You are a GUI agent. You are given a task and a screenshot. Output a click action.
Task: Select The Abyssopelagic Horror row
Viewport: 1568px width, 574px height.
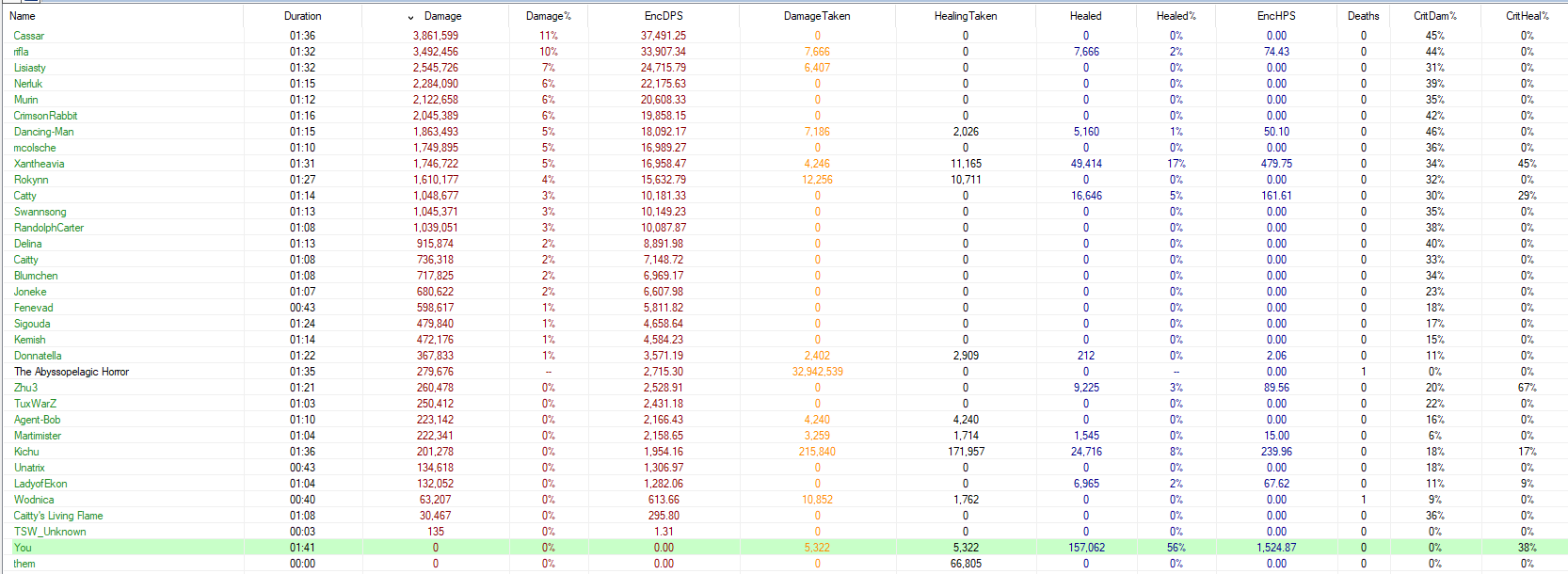(x=72, y=372)
